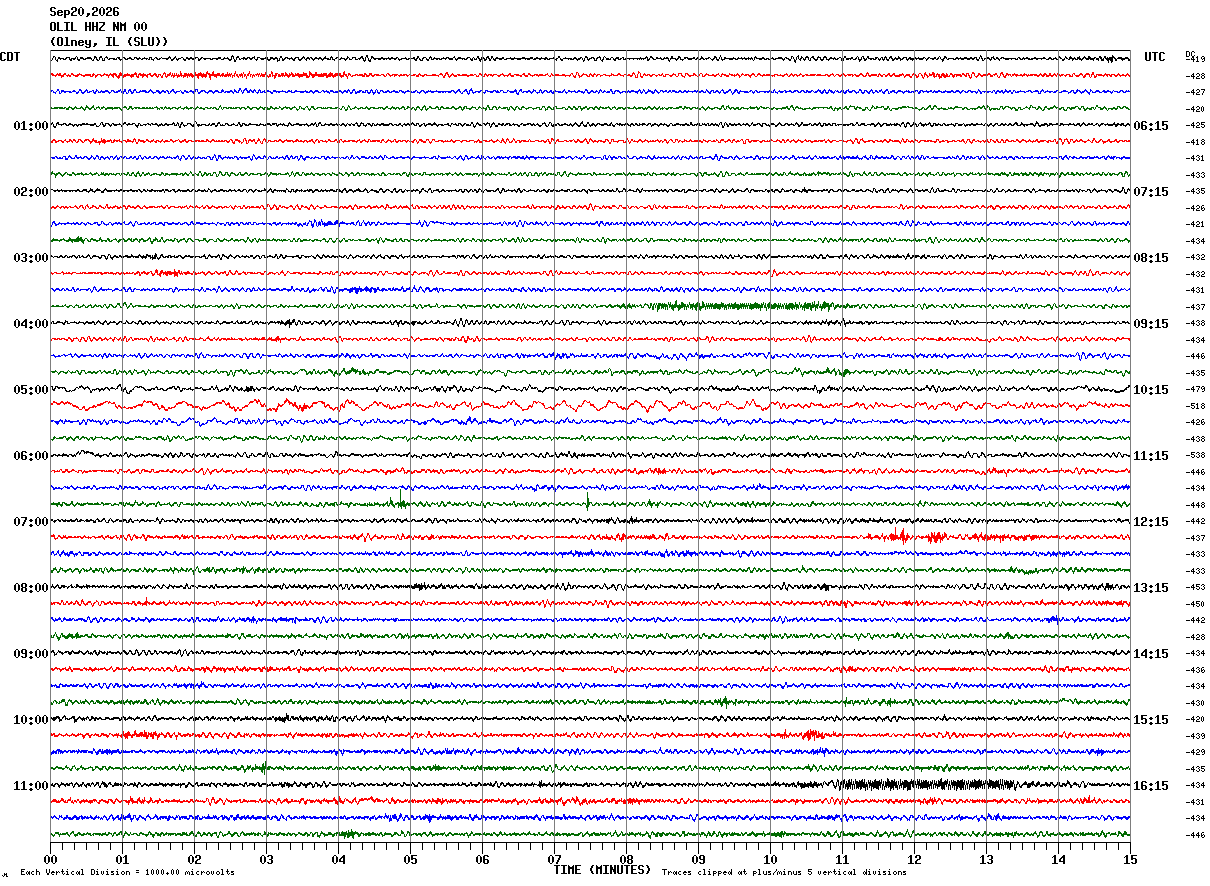The height and width of the screenshot is (886, 1210).
Task: Select the 04:00 CDT time label
Action: tap(31, 324)
